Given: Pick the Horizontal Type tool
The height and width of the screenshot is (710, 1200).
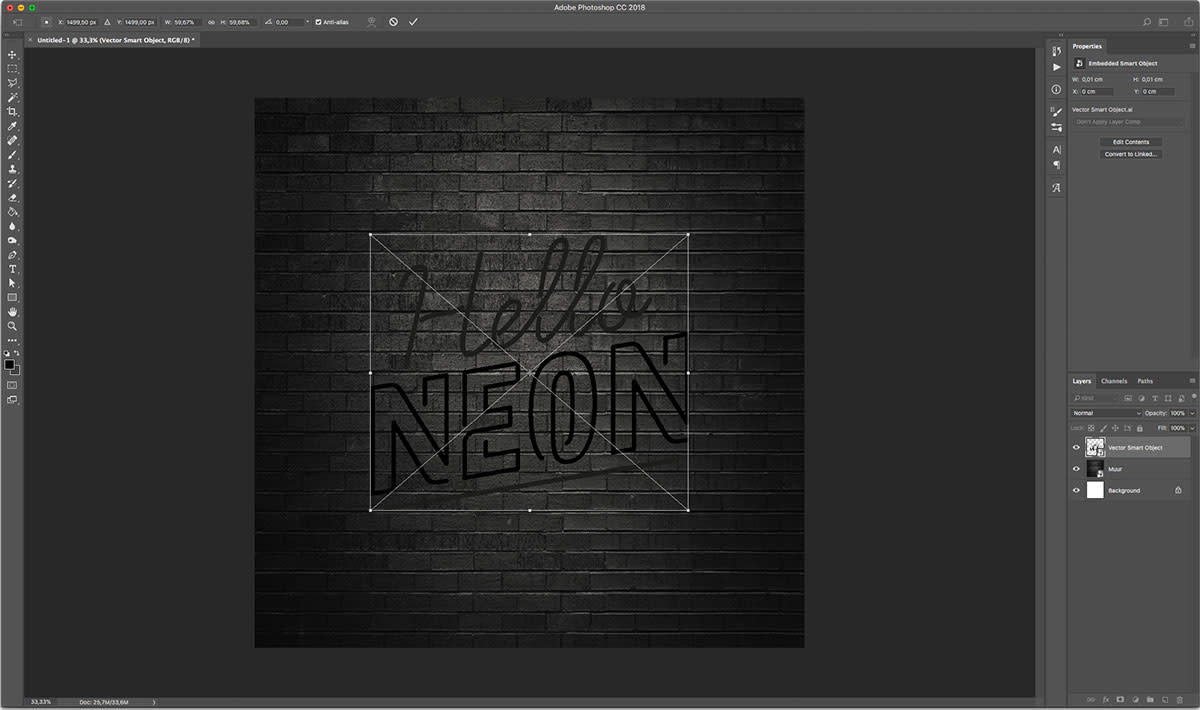Looking at the screenshot, I should 13,269.
